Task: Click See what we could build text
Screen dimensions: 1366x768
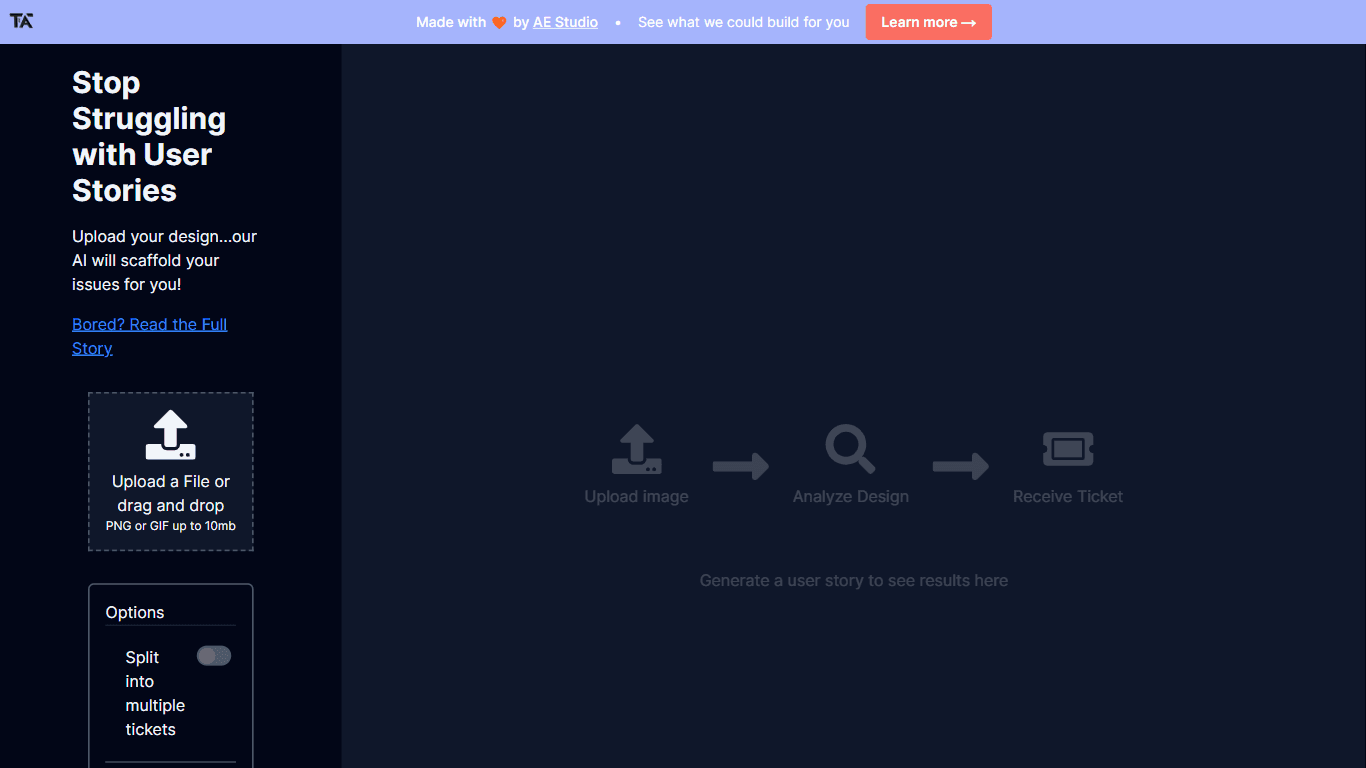Action: (x=744, y=22)
